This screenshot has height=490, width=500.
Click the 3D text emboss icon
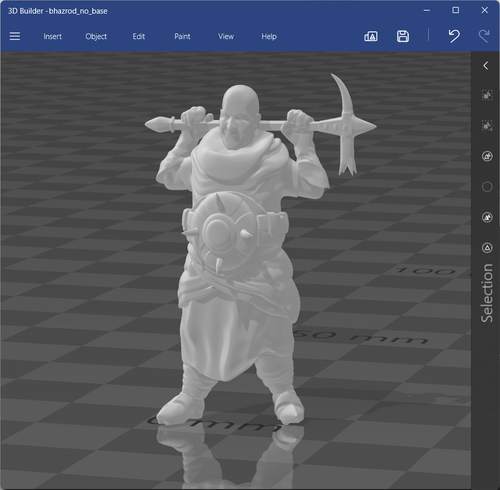pyautogui.click(x=371, y=36)
